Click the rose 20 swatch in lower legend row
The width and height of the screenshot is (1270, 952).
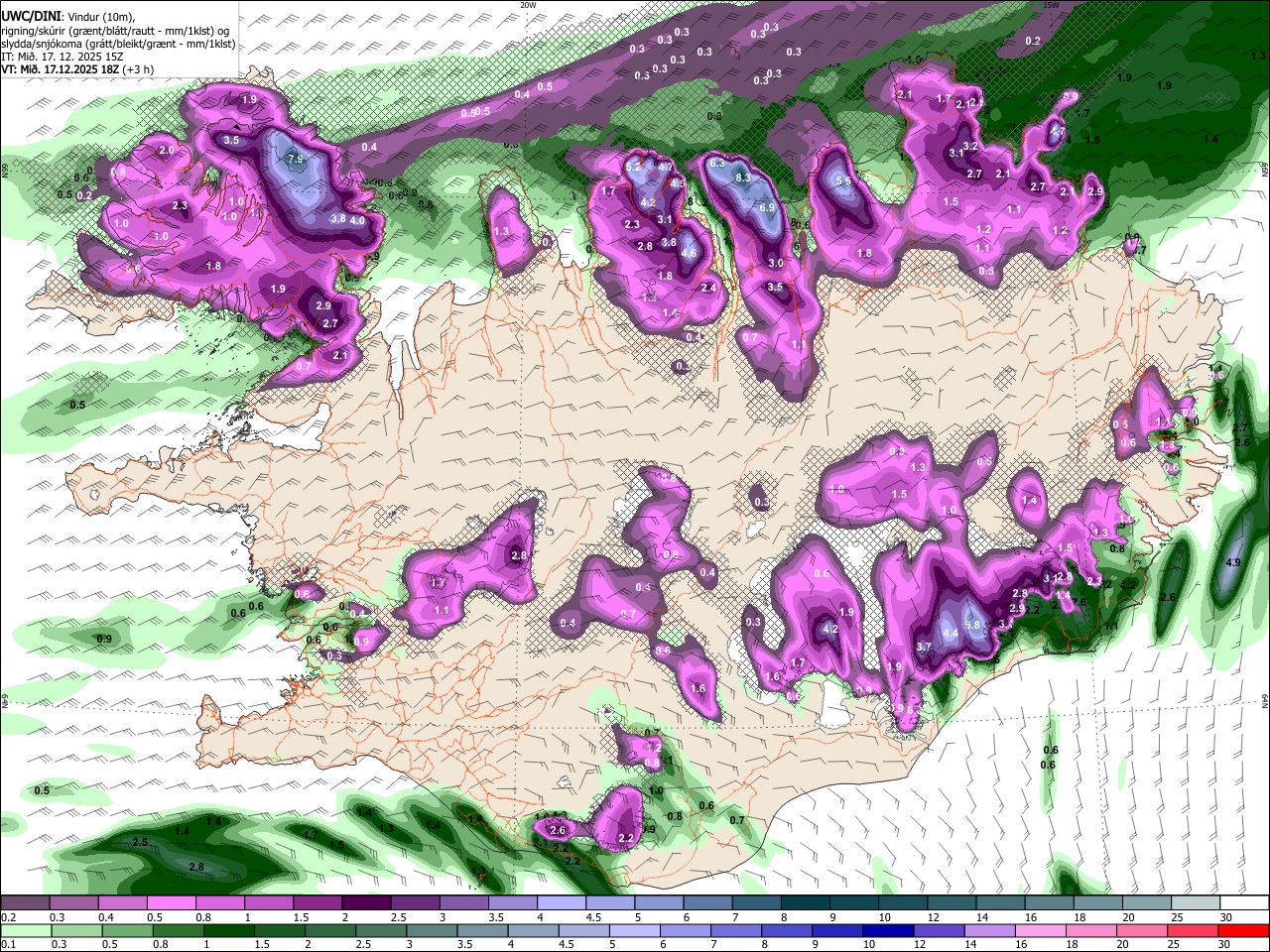point(1143,930)
